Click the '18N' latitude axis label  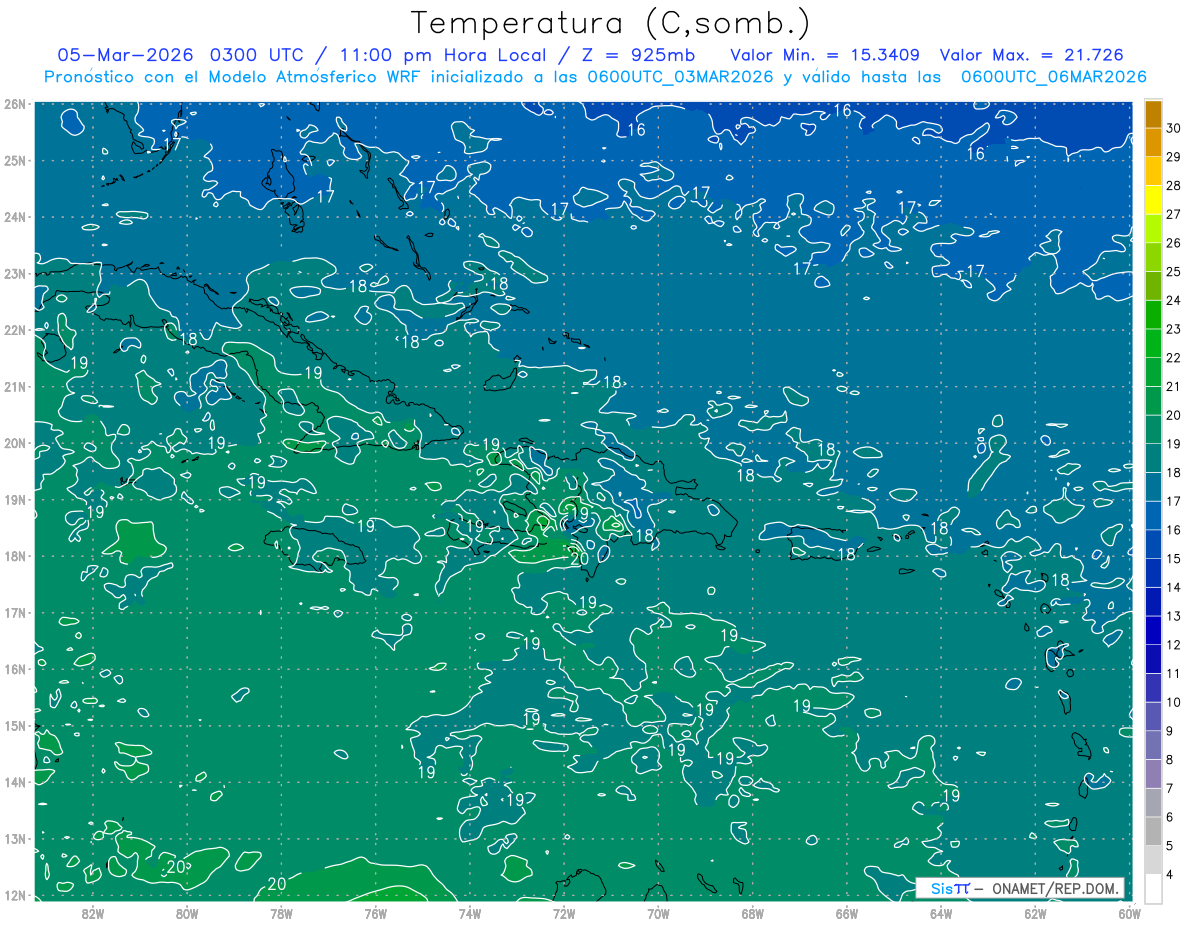coord(14,556)
